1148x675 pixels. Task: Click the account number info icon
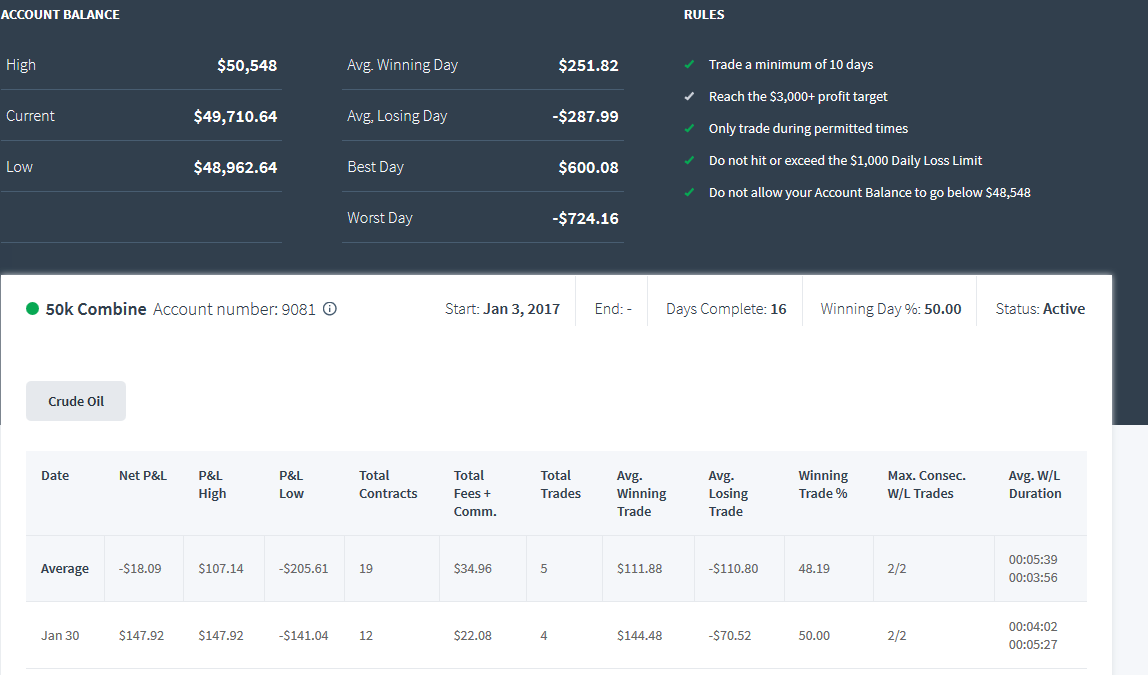329,309
